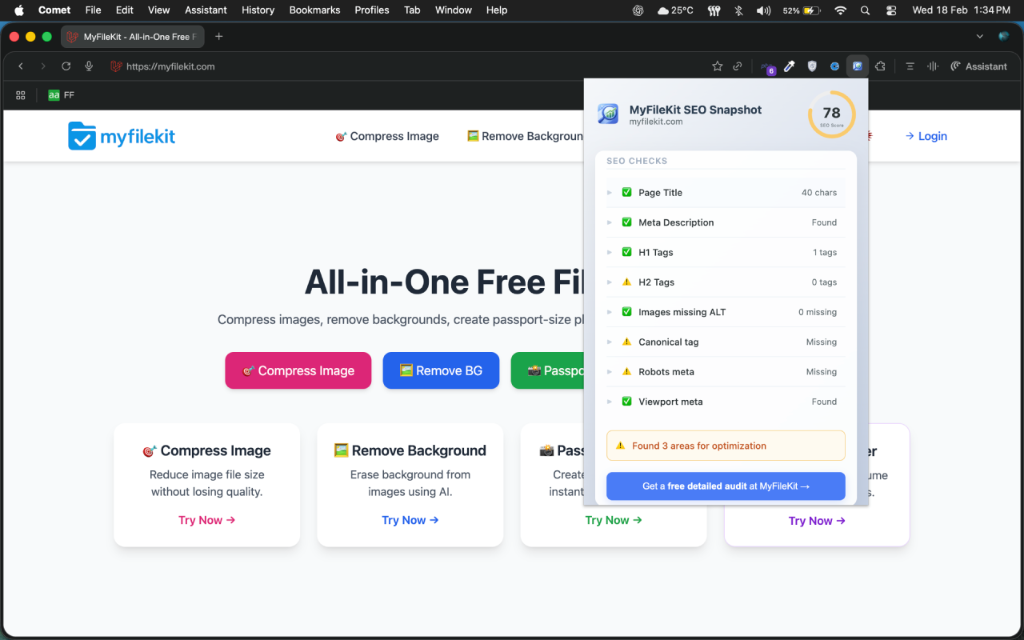
Task: Go back to the previous page
Action: [21, 66]
